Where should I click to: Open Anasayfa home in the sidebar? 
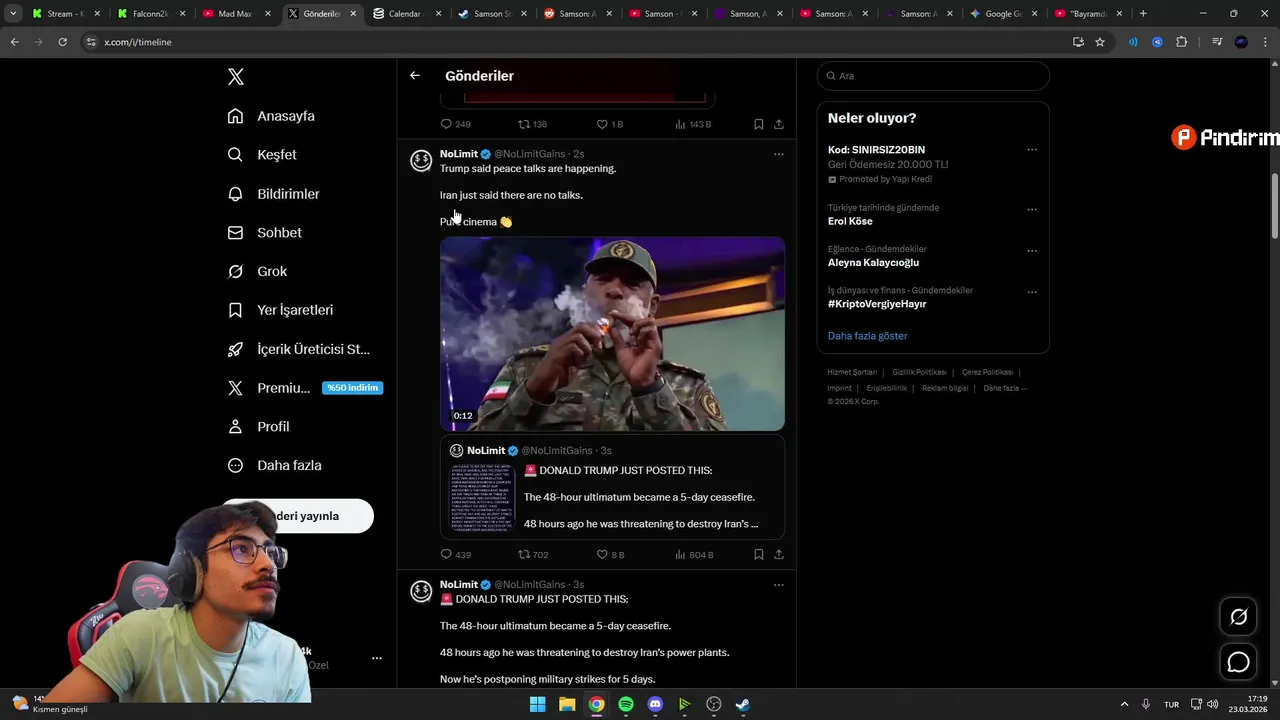pos(272,116)
